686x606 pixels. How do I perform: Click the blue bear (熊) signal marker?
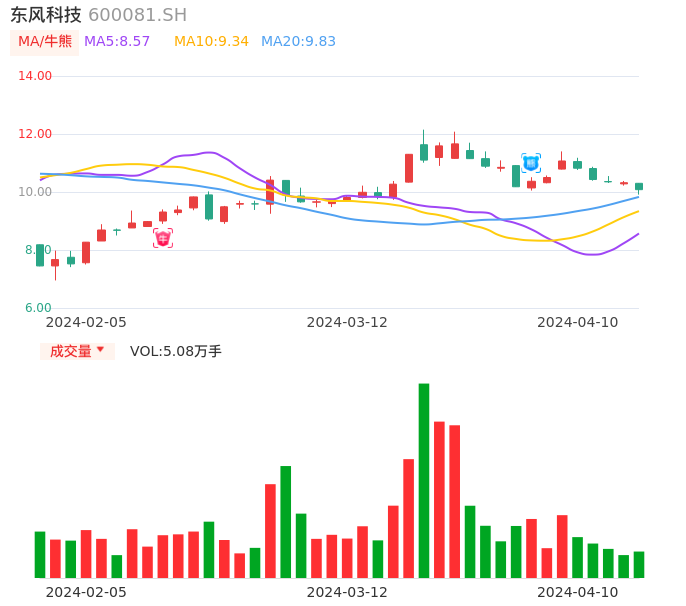(531, 163)
